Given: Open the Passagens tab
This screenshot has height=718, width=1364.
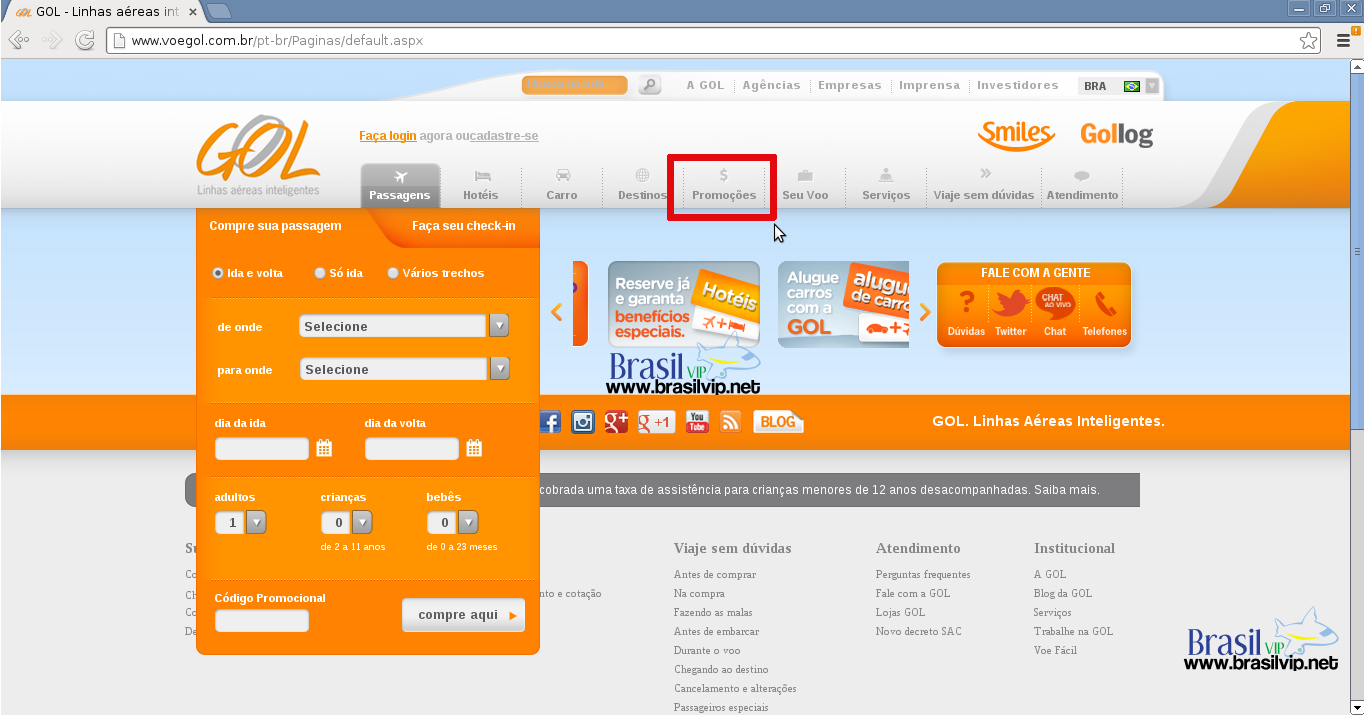Looking at the screenshot, I should tap(400, 185).
